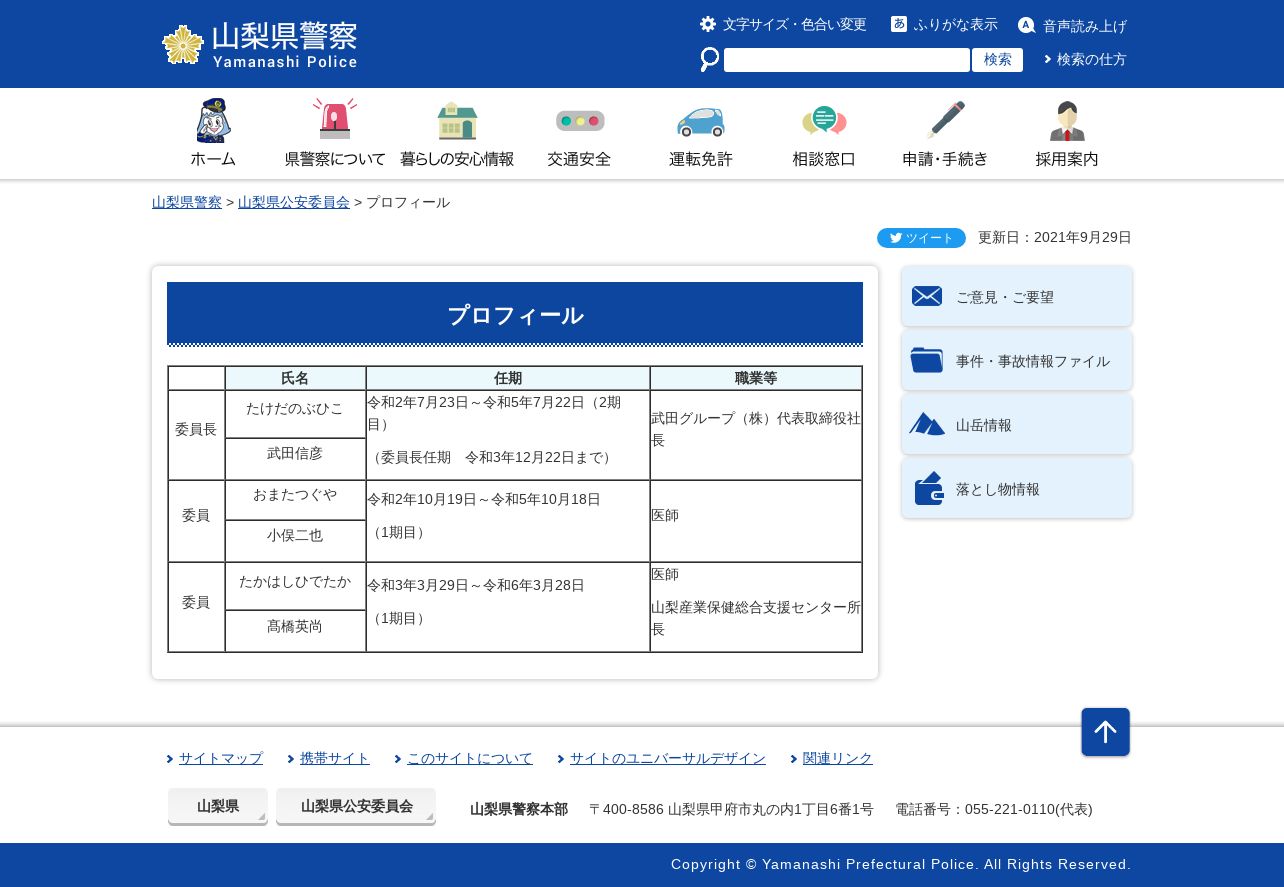Click 山梨産業保健総合支援センター所長 cell text

pyautogui.click(x=756, y=618)
